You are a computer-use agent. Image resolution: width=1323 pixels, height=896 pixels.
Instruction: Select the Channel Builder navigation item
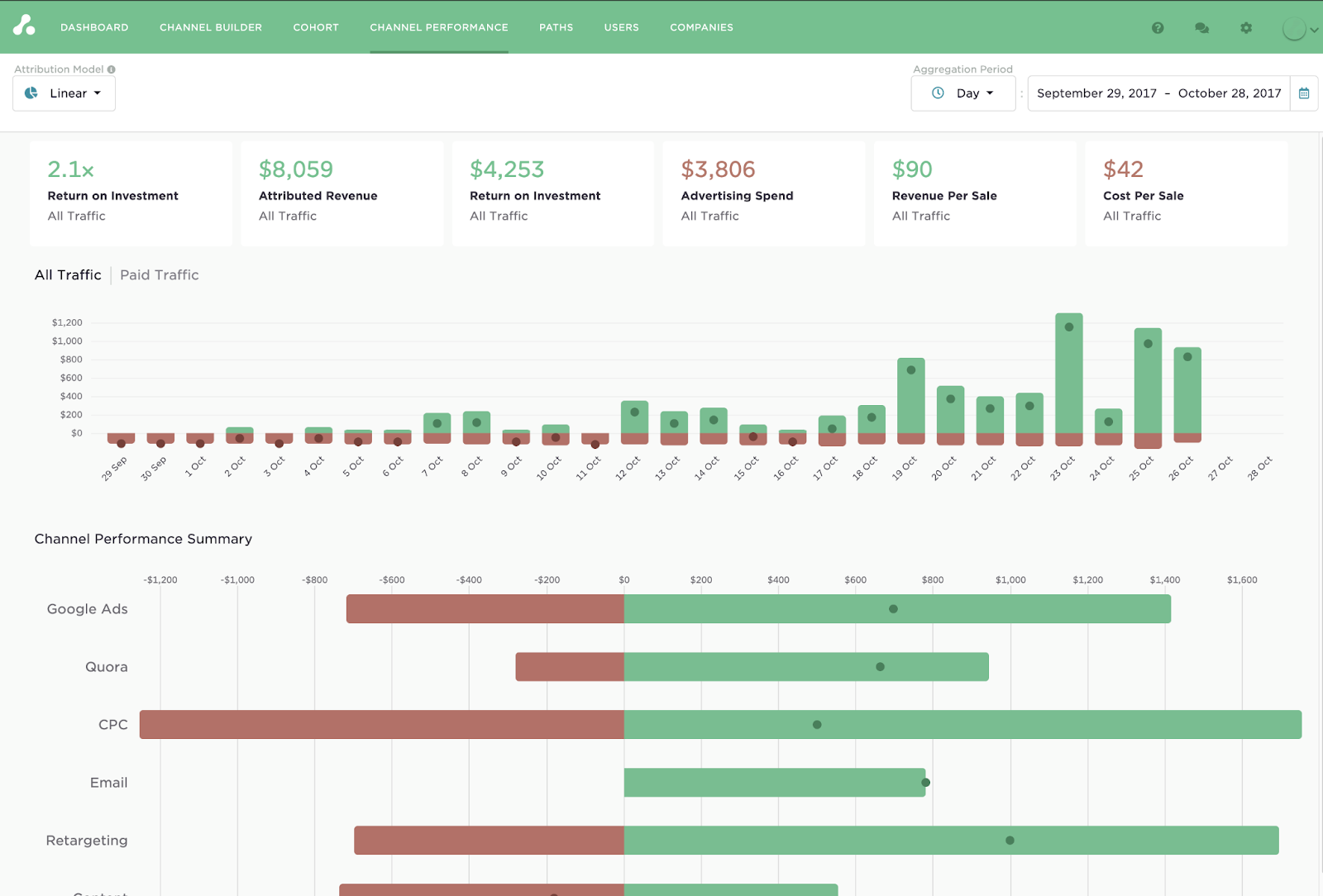point(210,26)
